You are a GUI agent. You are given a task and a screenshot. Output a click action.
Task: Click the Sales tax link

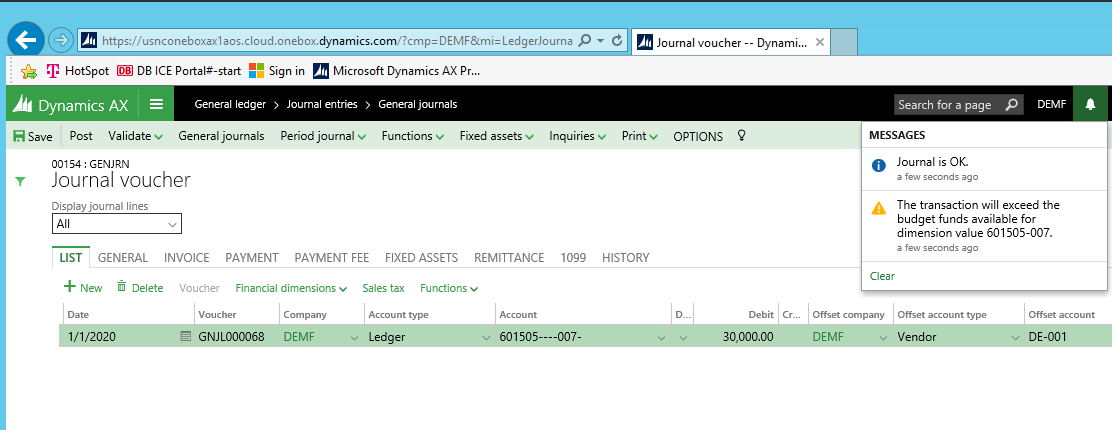(383, 288)
